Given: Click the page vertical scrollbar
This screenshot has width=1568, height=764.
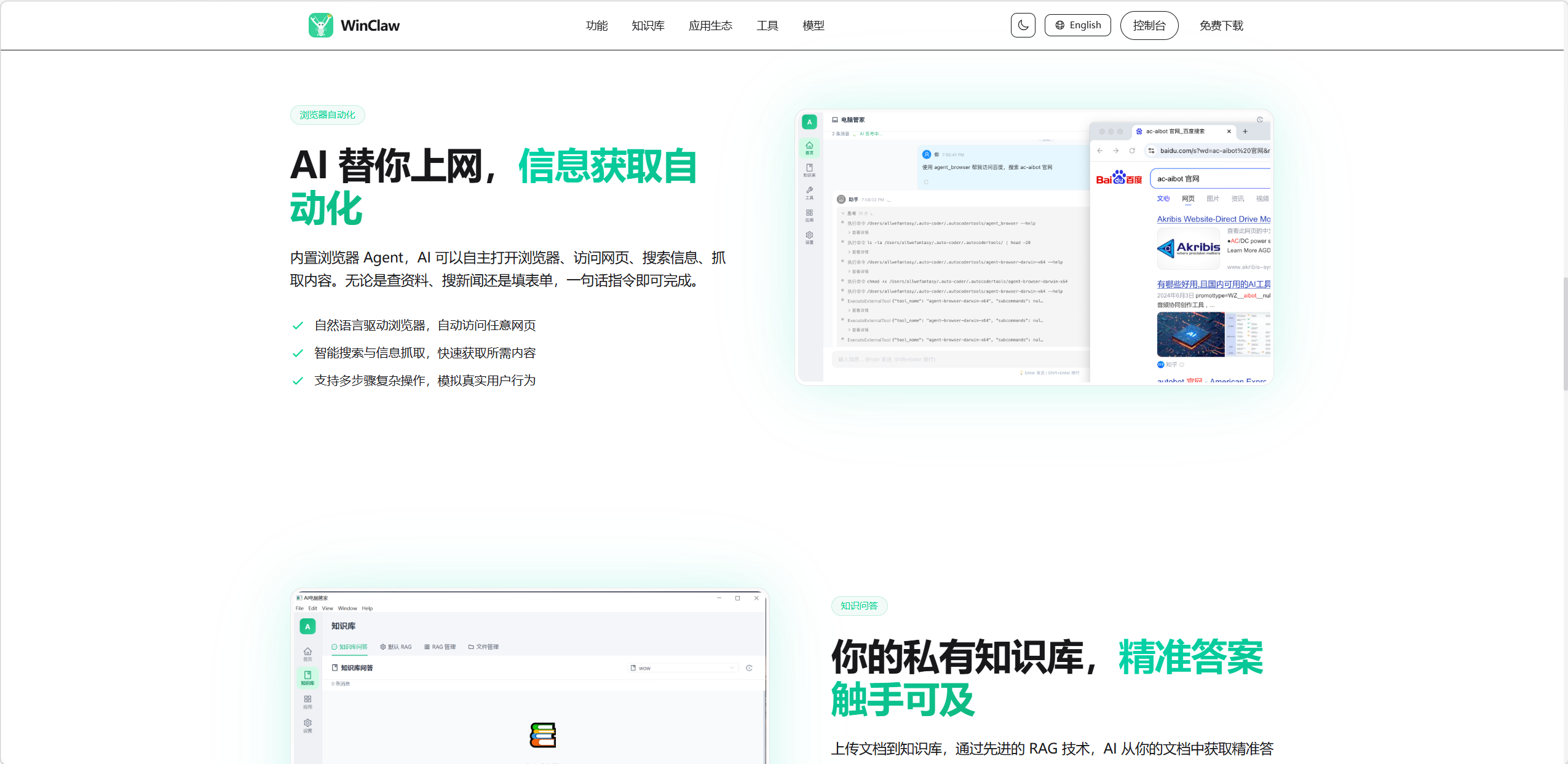Looking at the screenshot, I should point(1565,334).
